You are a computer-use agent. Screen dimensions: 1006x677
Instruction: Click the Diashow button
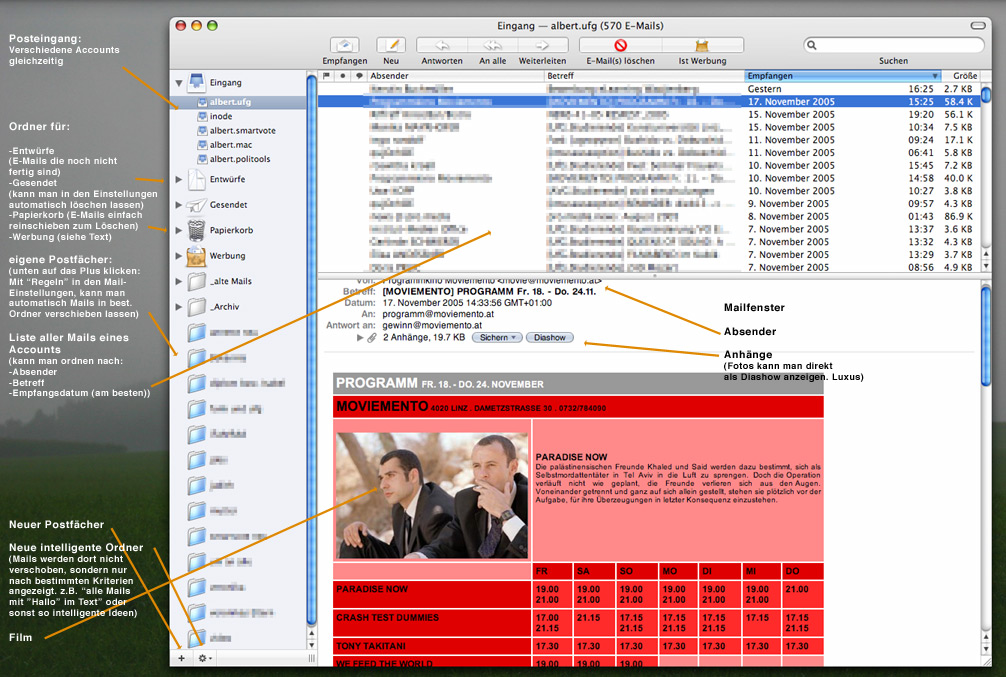tap(550, 338)
